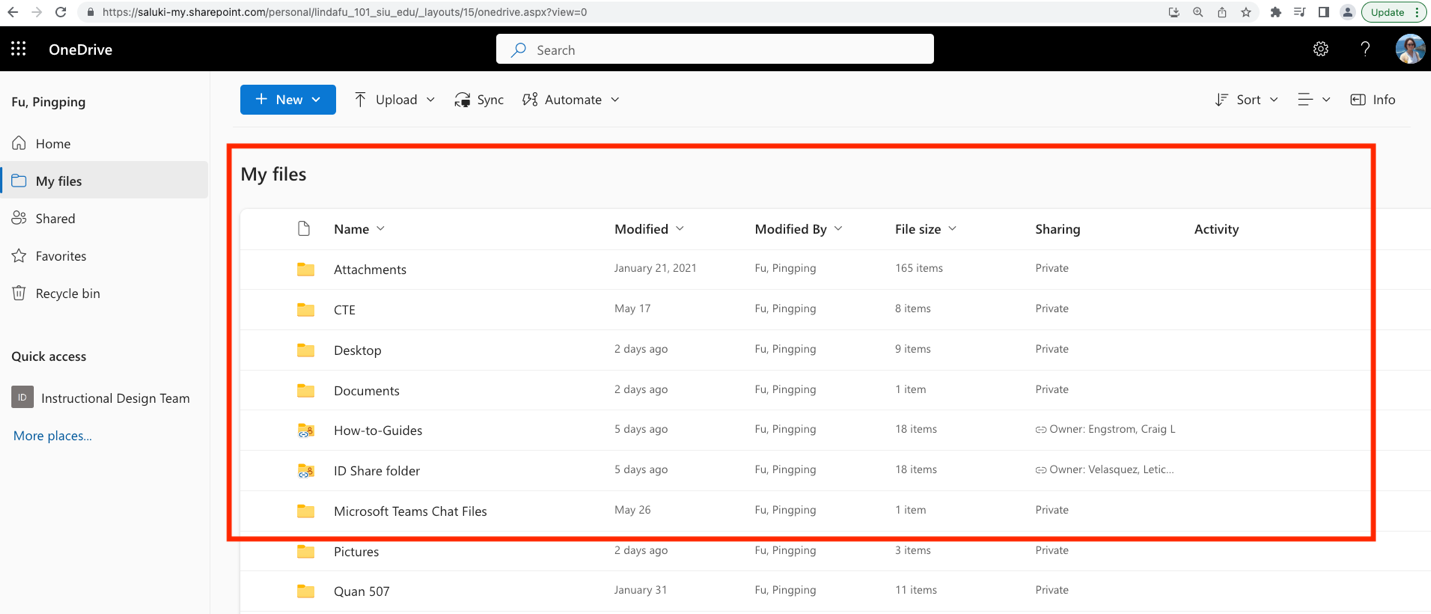Click the install app icon in address bar
1431x614 pixels.
(x=1174, y=12)
